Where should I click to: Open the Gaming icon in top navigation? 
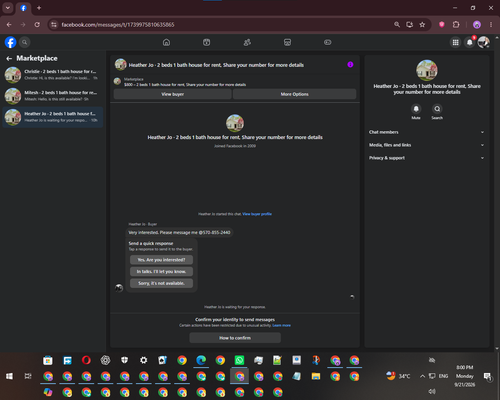[x=328, y=42]
